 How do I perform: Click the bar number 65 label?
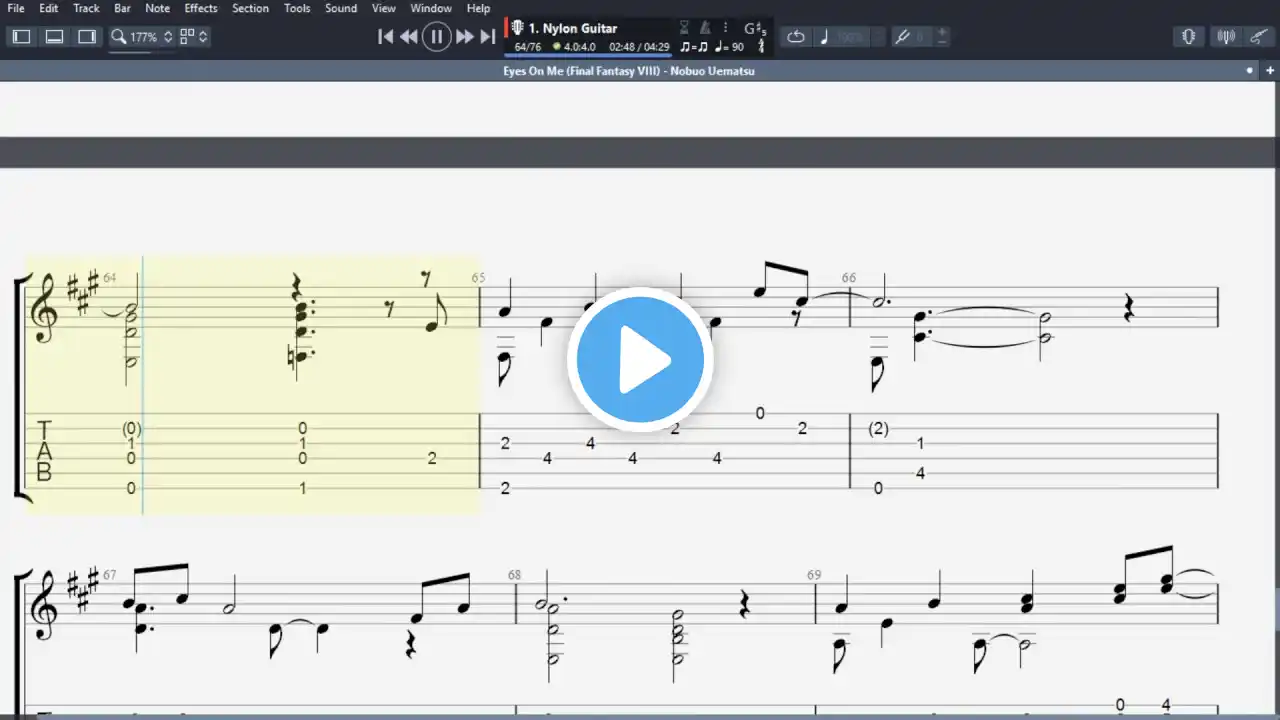478,278
